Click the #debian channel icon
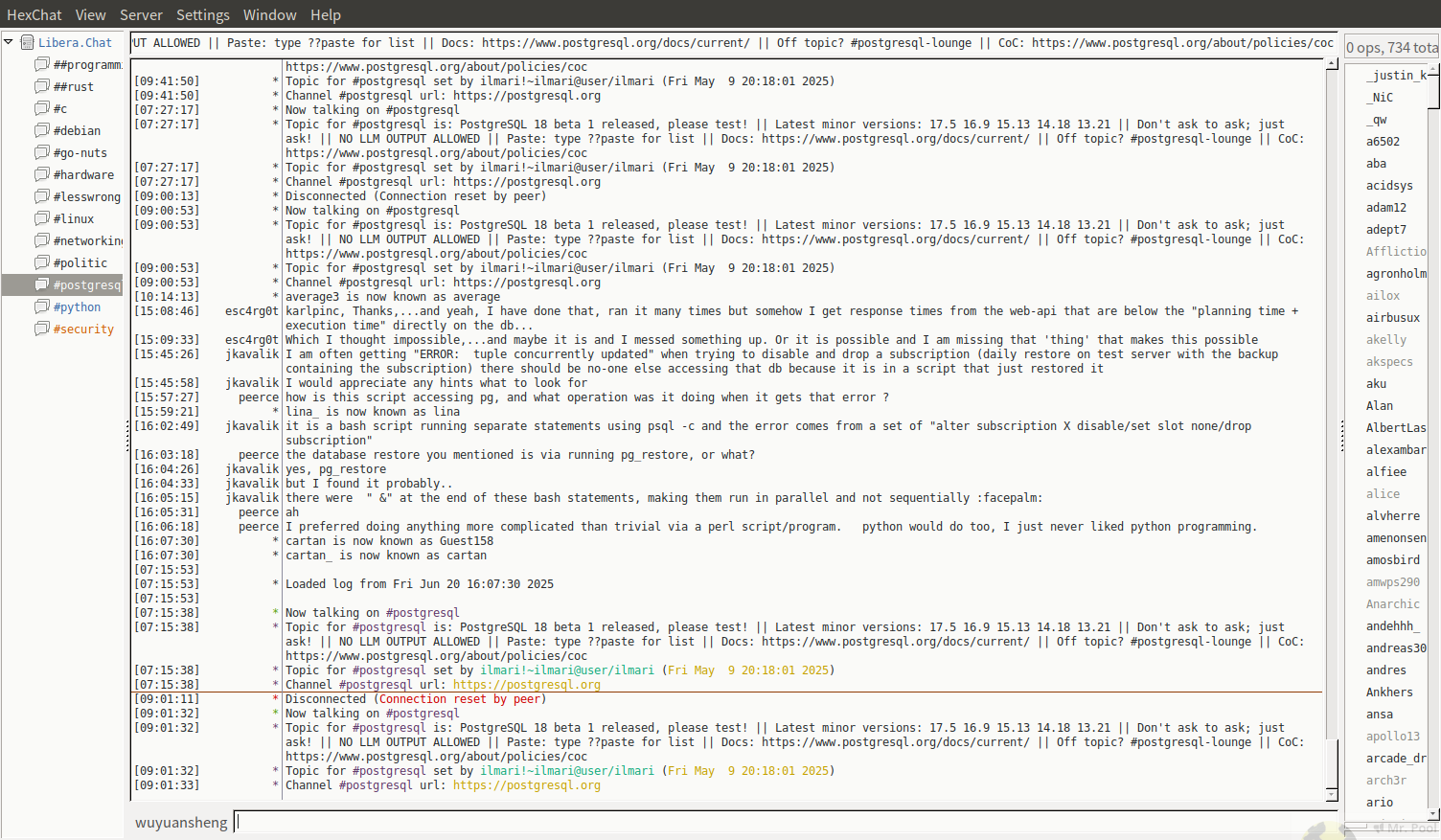This screenshot has width=1441, height=840. click(42, 130)
